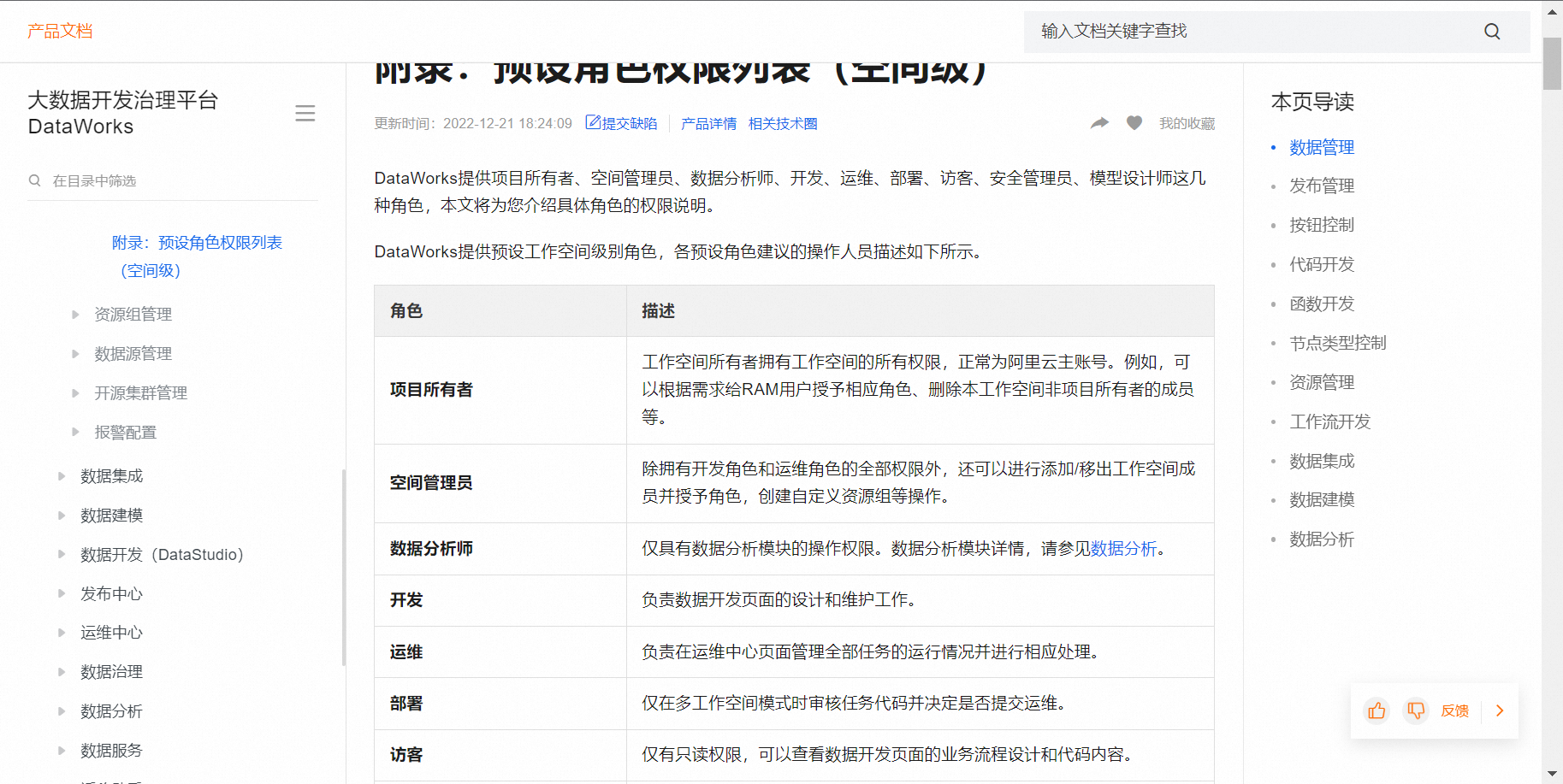This screenshot has height=784, width=1563.
Task: Click the sidebar tree scrollbar
Action: (344, 567)
